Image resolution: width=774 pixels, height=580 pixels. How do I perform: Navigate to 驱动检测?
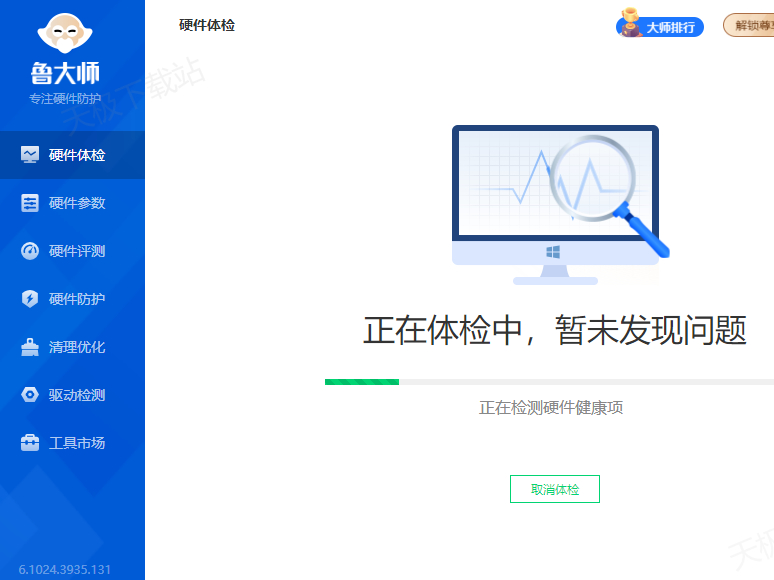click(73, 395)
